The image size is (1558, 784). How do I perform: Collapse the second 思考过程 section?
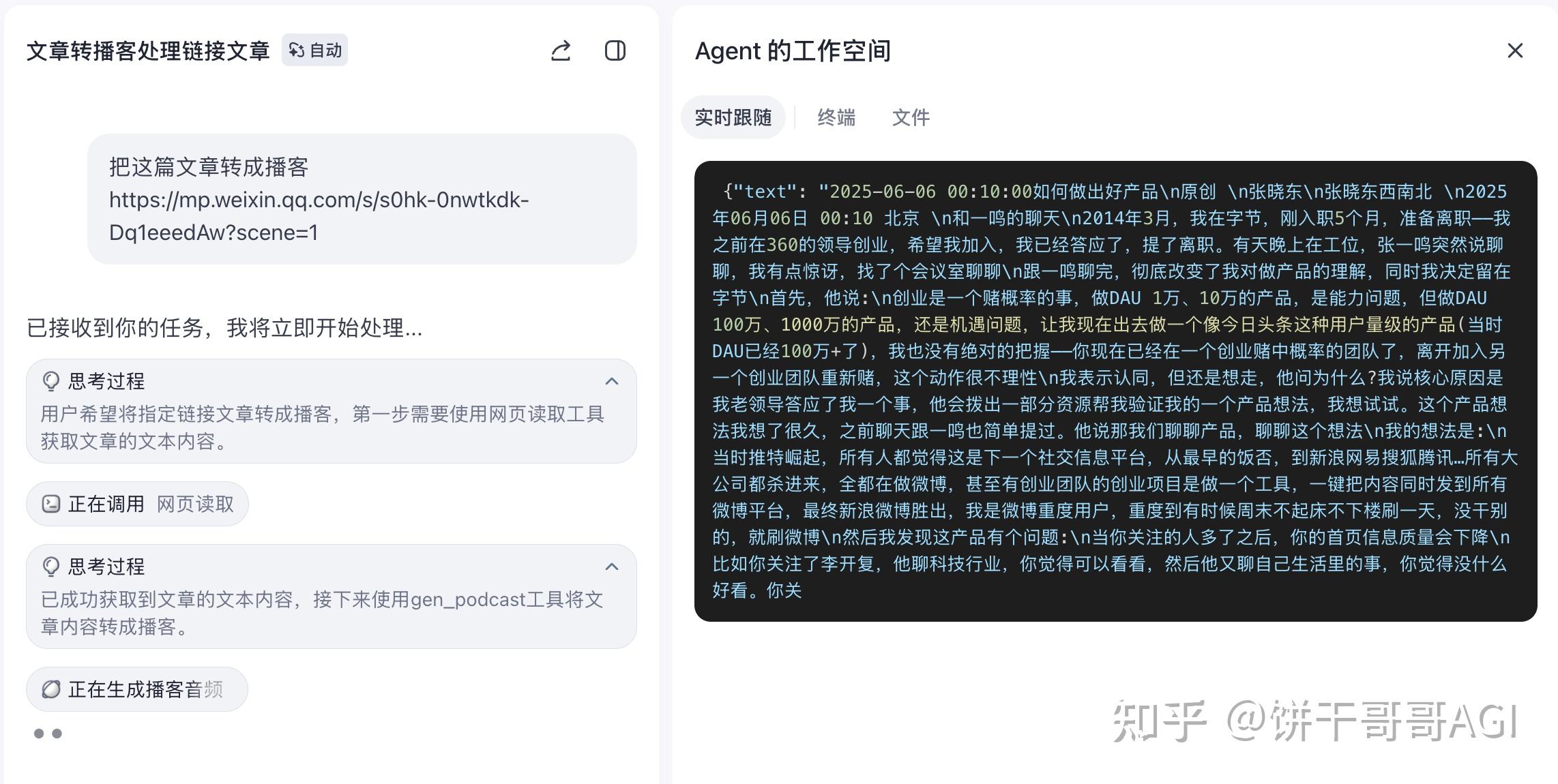611,567
